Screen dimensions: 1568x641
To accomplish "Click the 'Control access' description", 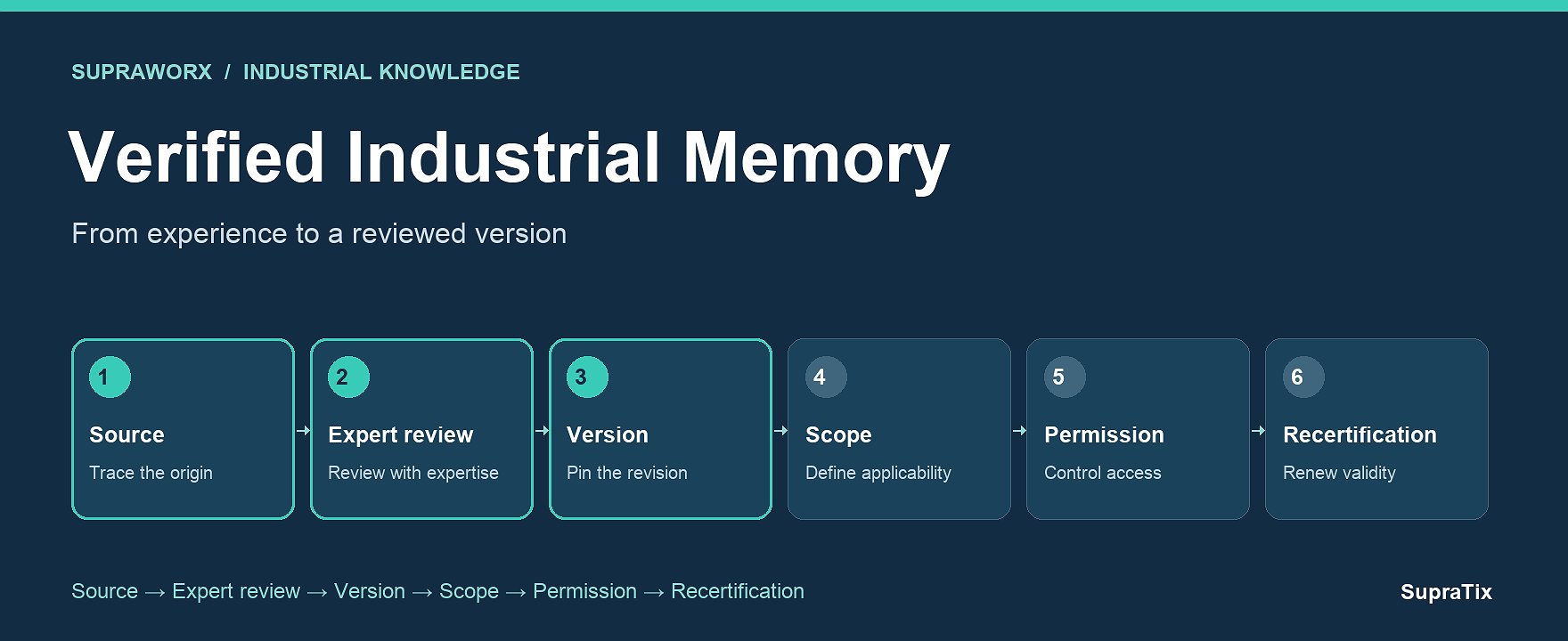I will point(1103,473).
